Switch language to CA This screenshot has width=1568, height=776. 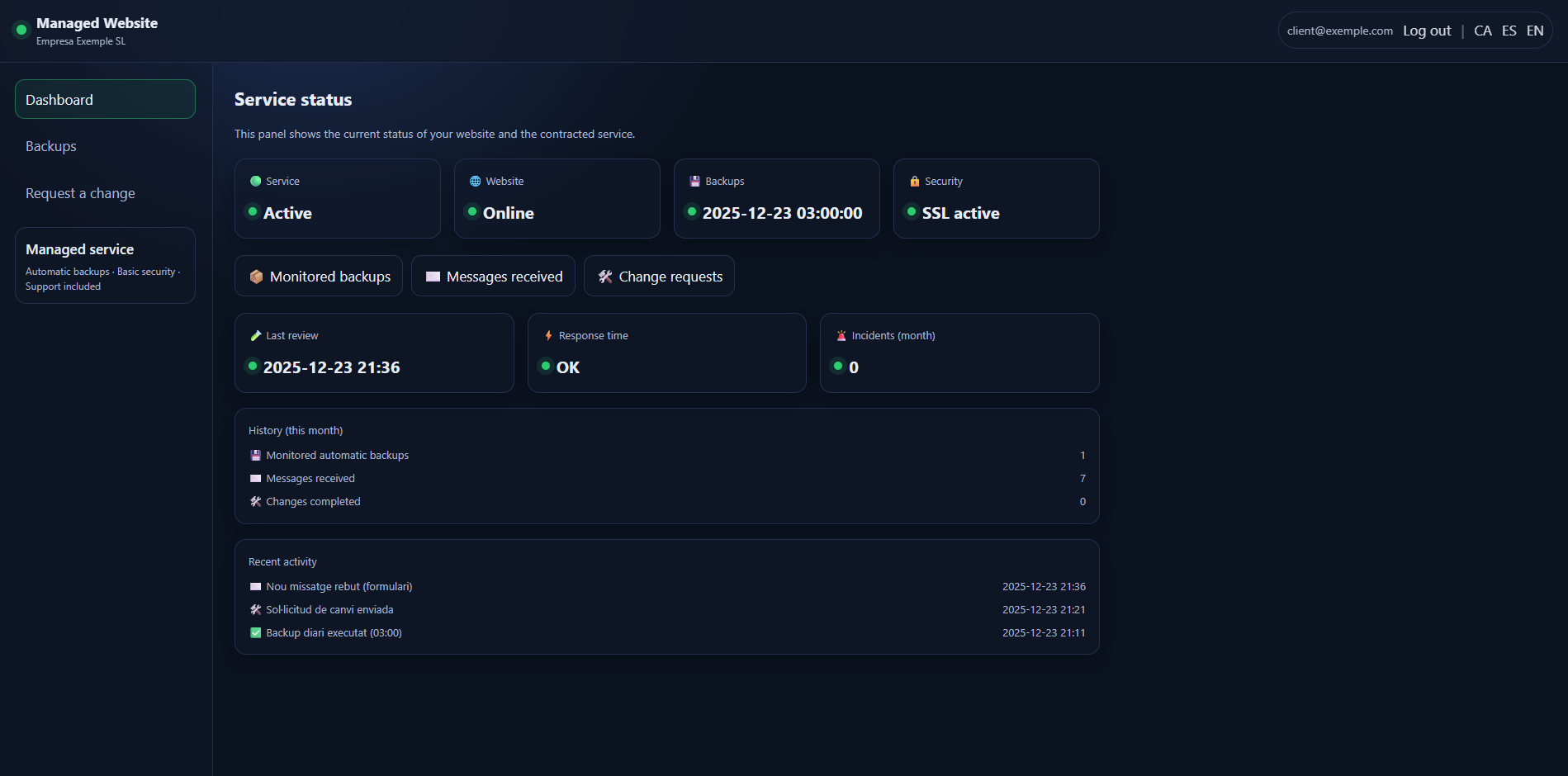click(x=1482, y=31)
